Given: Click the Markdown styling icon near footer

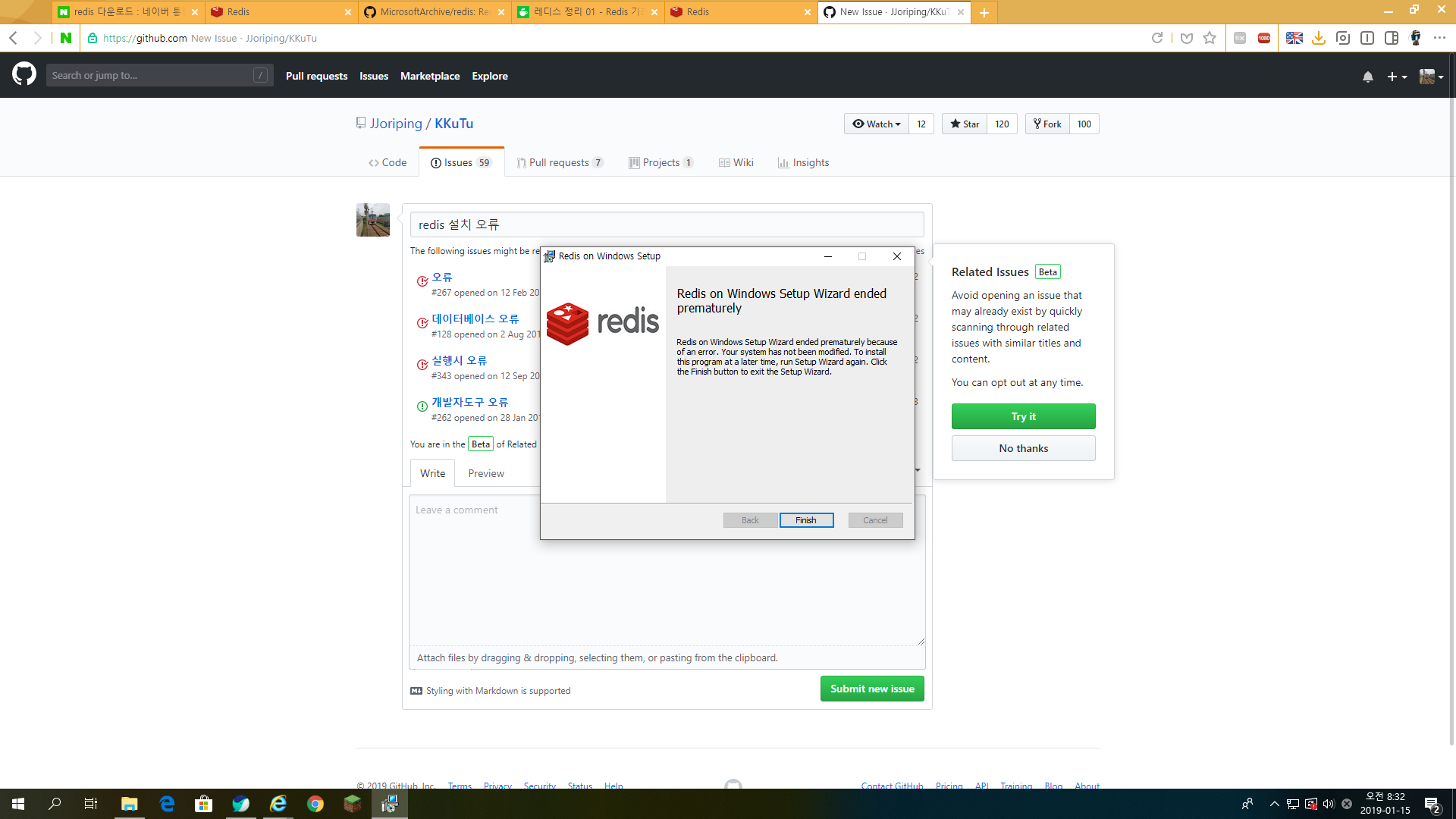Looking at the screenshot, I should coord(416,690).
